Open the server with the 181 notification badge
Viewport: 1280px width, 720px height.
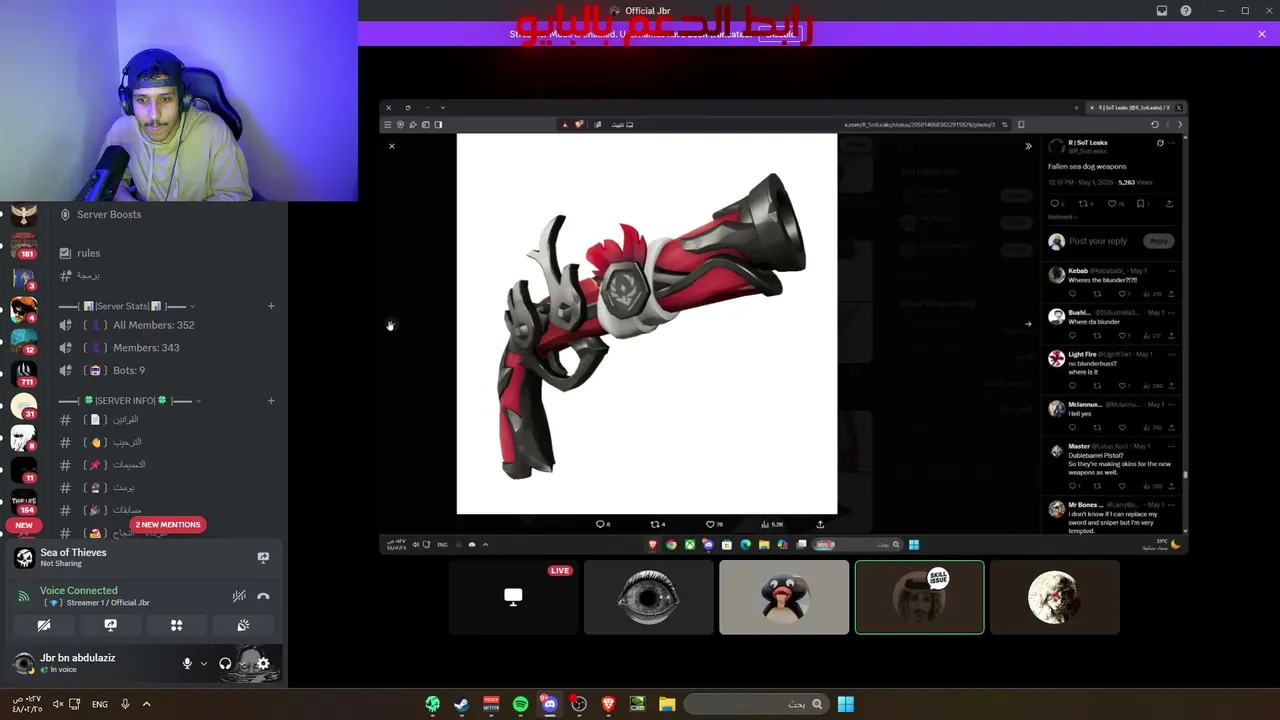(x=24, y=247)
